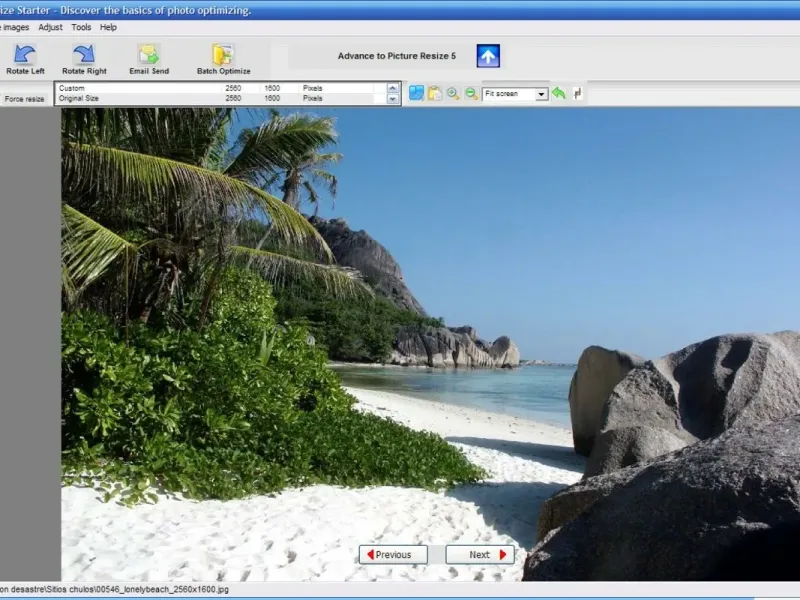Click the Force resize button

[24, 99]
